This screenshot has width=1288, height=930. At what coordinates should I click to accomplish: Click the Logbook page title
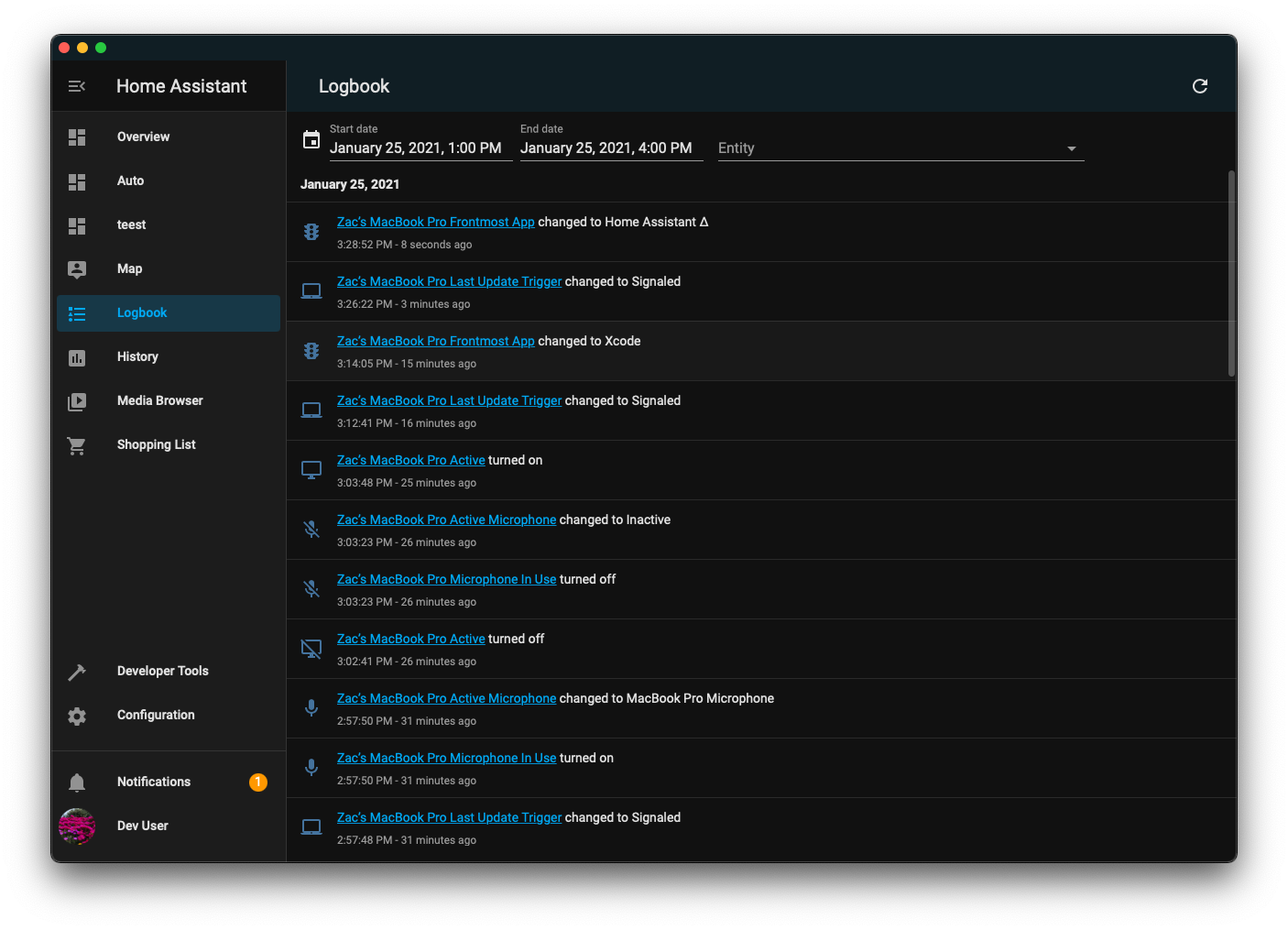[x=354, y=86]
